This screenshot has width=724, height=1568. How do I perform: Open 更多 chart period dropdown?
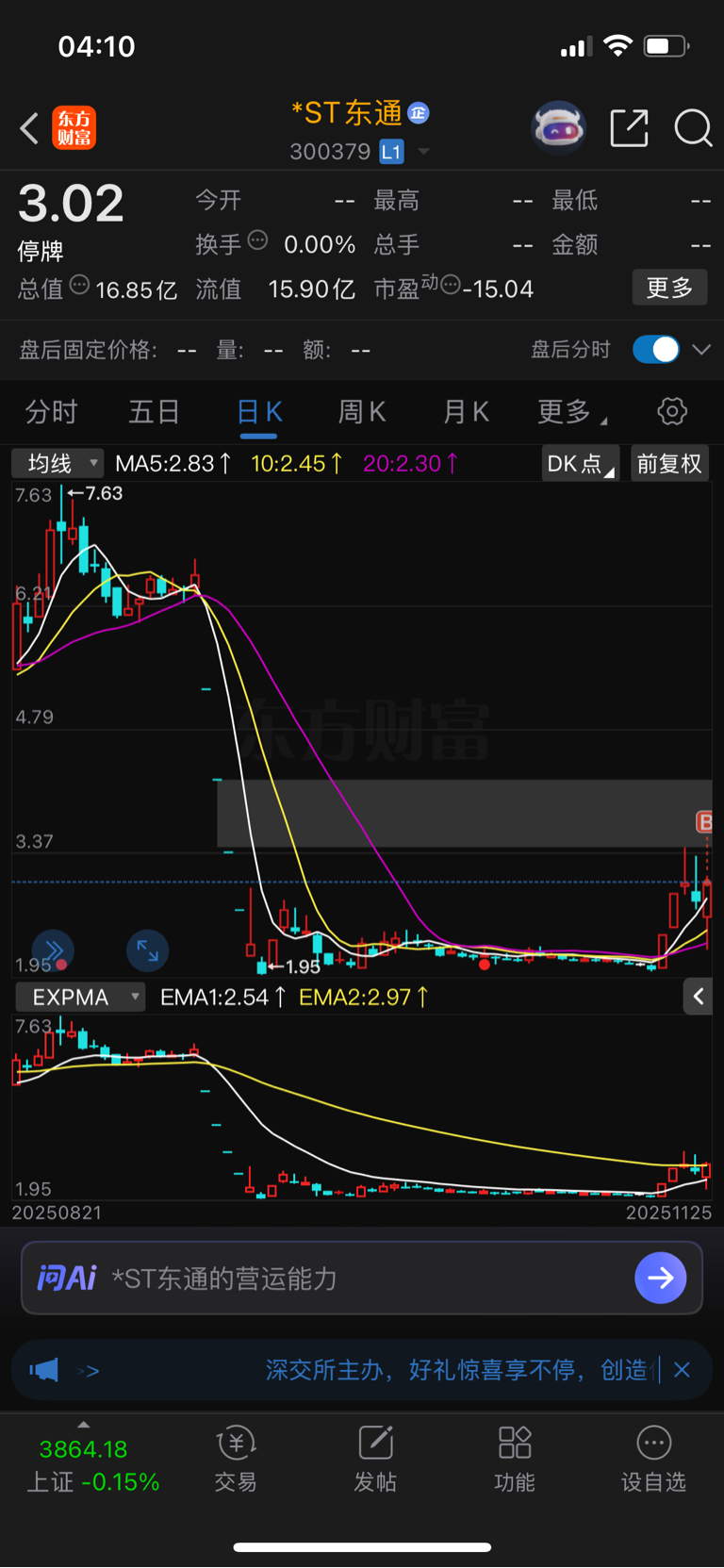click(571, 412)
